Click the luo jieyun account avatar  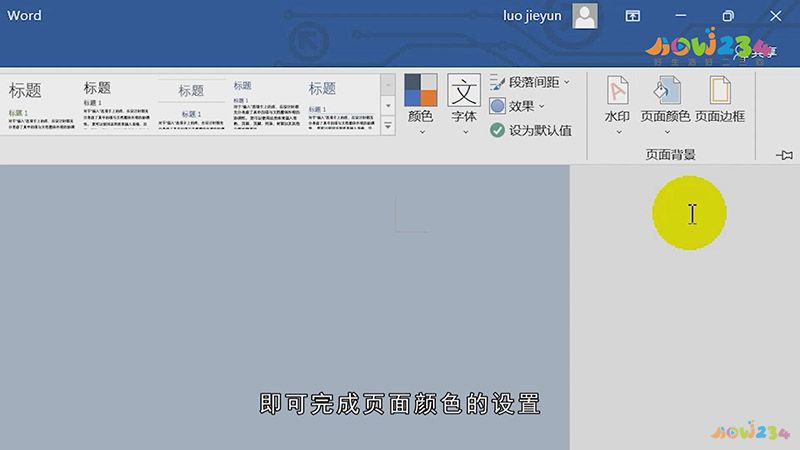click(585, 16)
